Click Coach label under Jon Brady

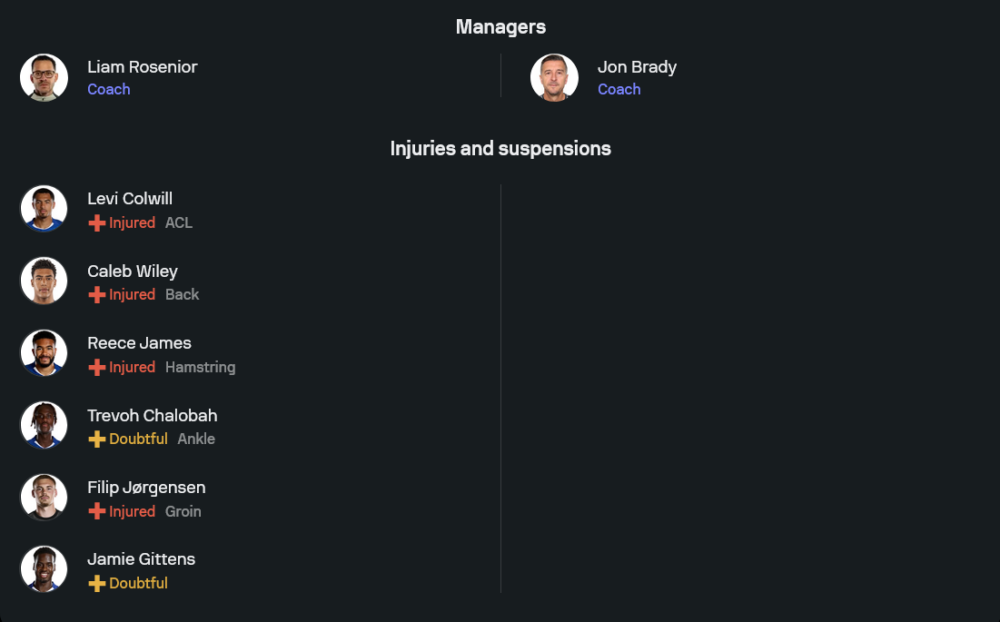[x=619, y=89]
